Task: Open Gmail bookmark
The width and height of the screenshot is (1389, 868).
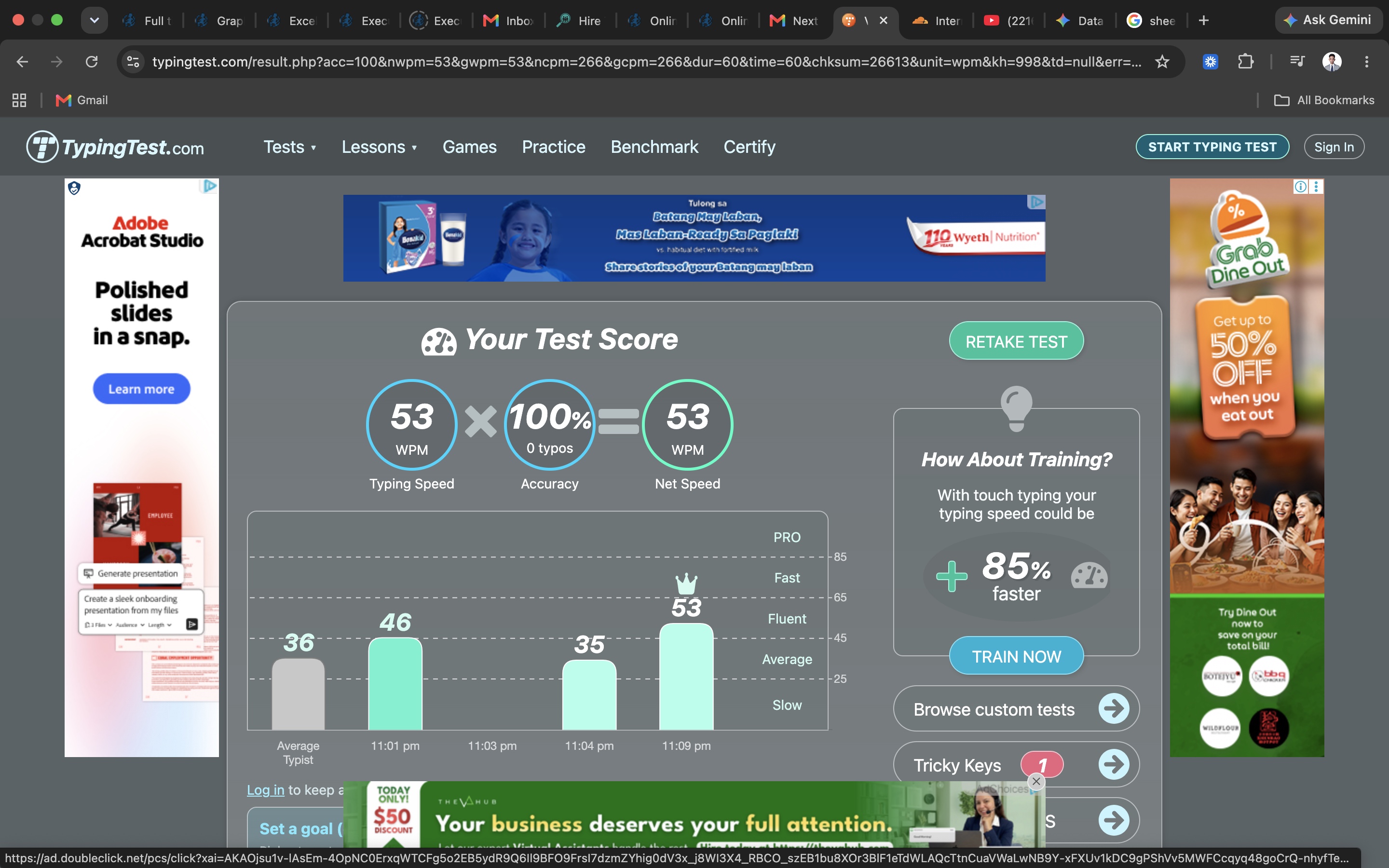Action: pos(82,100)
